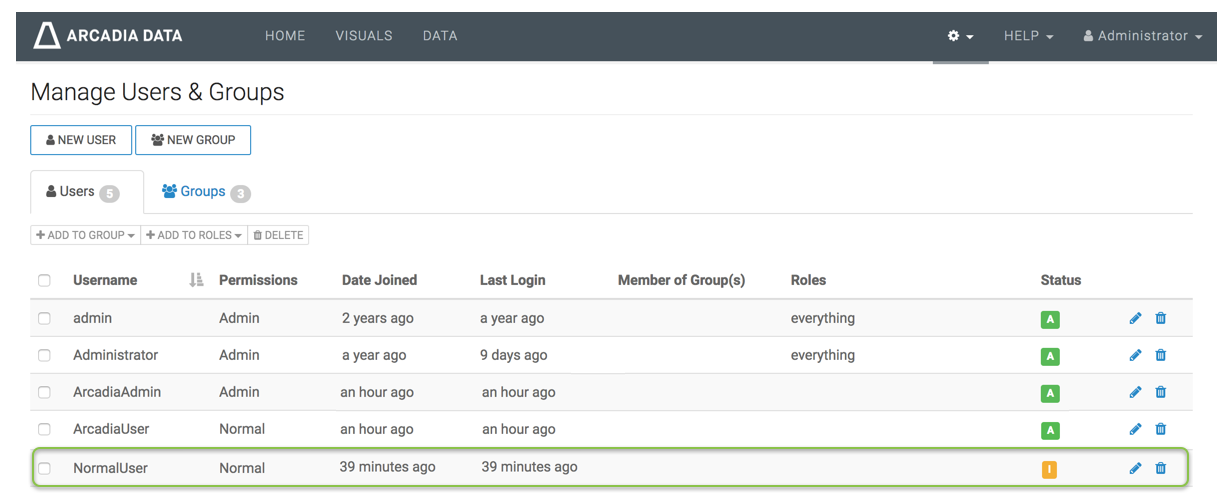Edit the ArcadiaAdmin user via pencil icon

[x=1135, y=392]
